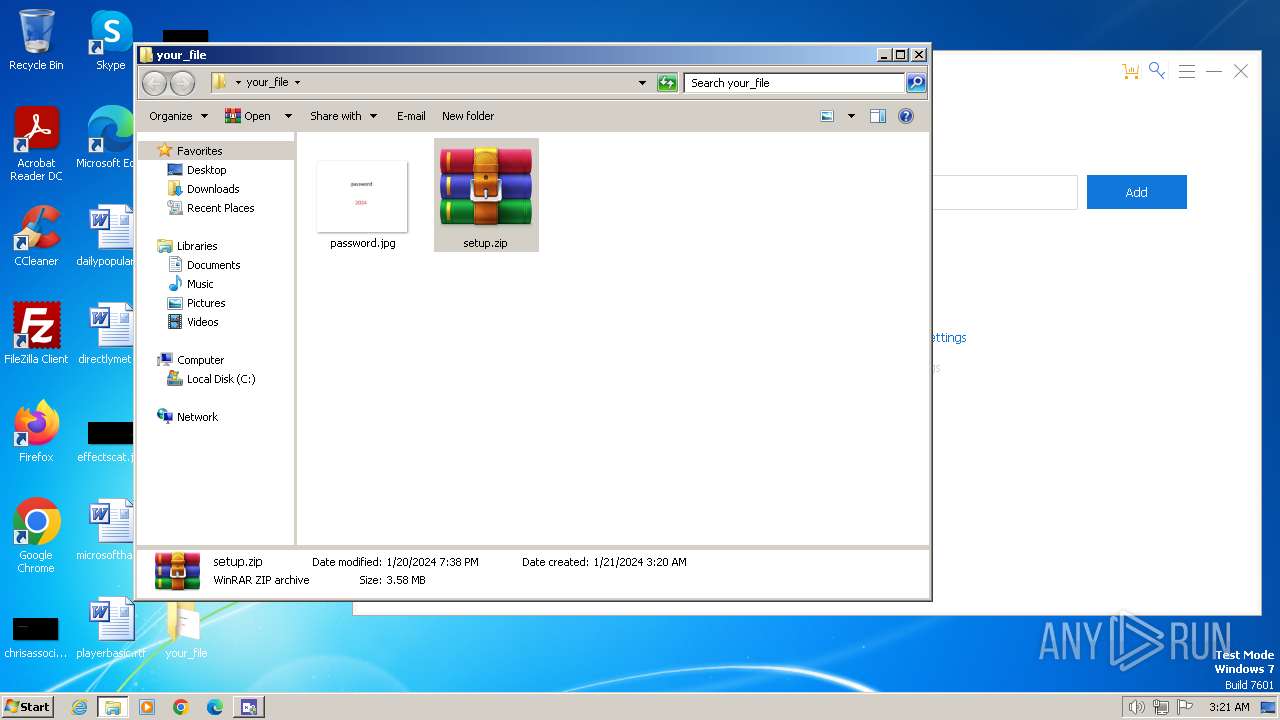
Task: Open Windows Media Player from taskbar
Action: [x=147, y=707]
